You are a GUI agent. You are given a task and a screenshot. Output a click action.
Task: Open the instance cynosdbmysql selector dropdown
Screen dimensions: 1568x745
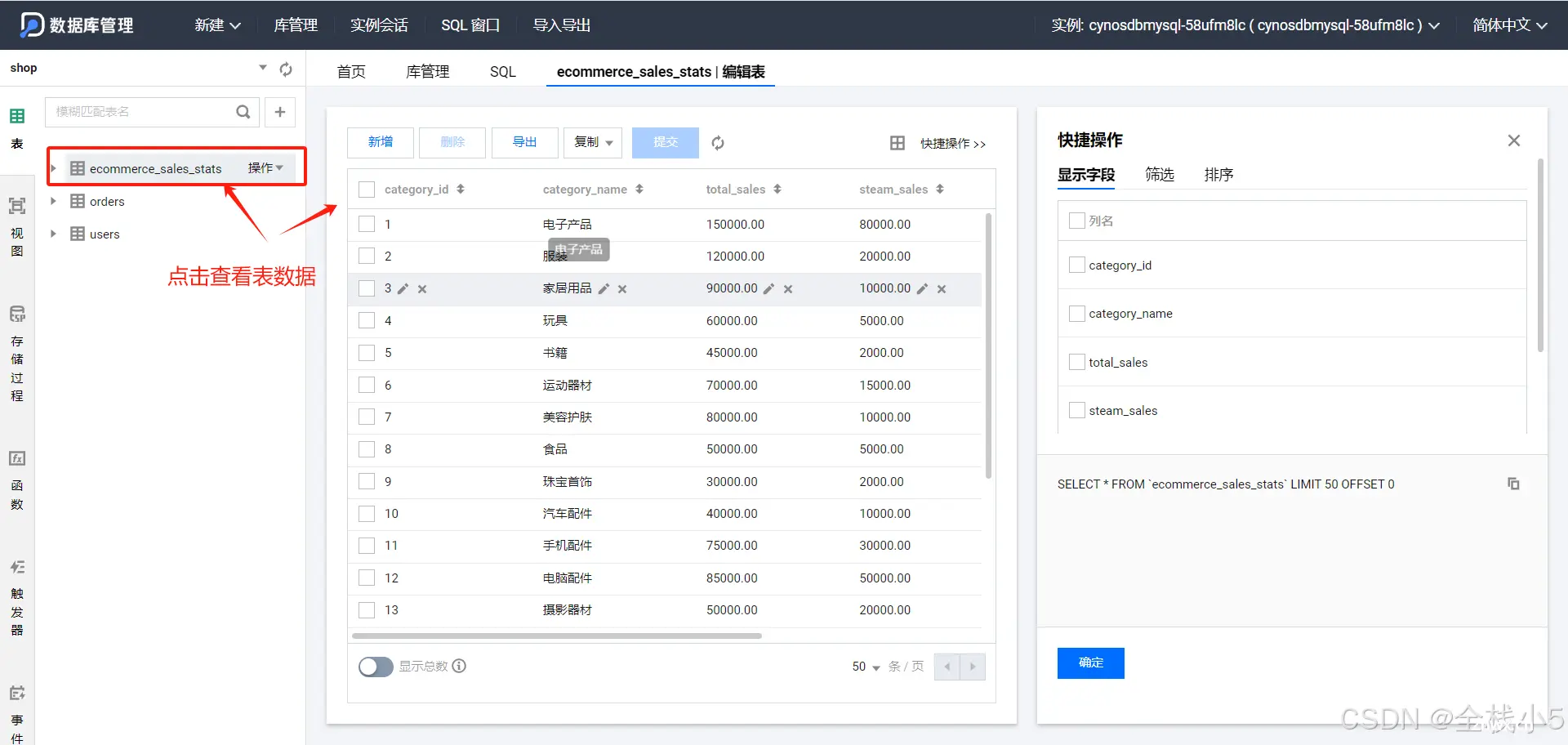pyautogui.click(x=1245, y=25)
